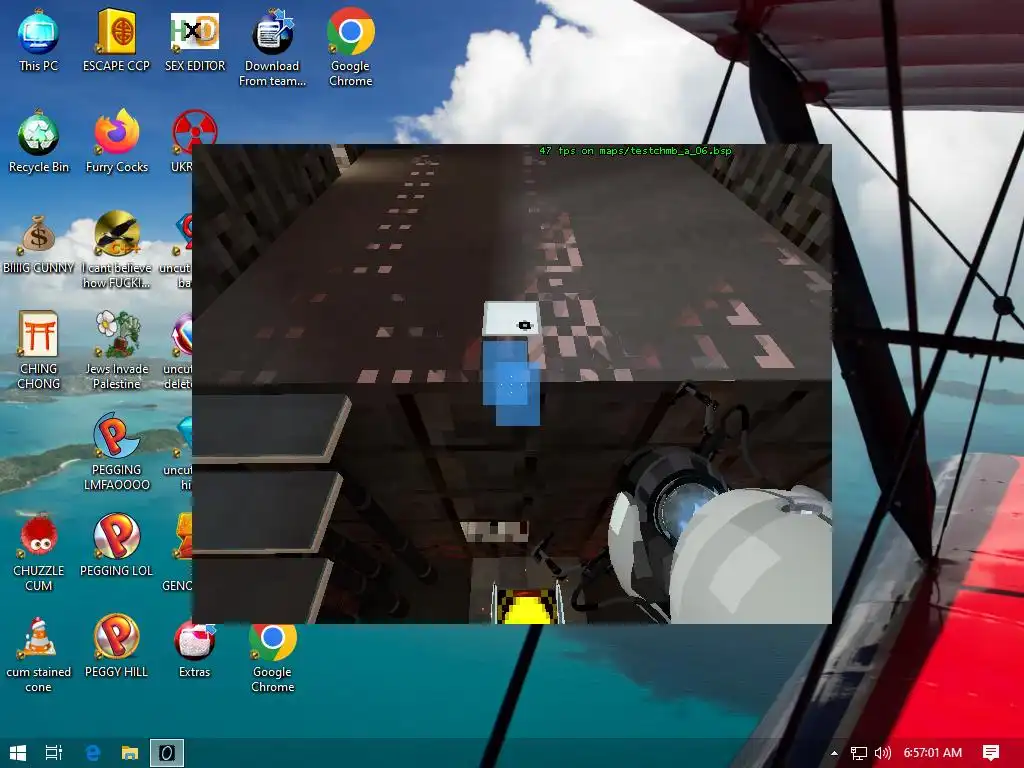Select the Firefox logo desktop icon
The height and width of the screenshot is (768, 1024).
click(x=117, y=141)
